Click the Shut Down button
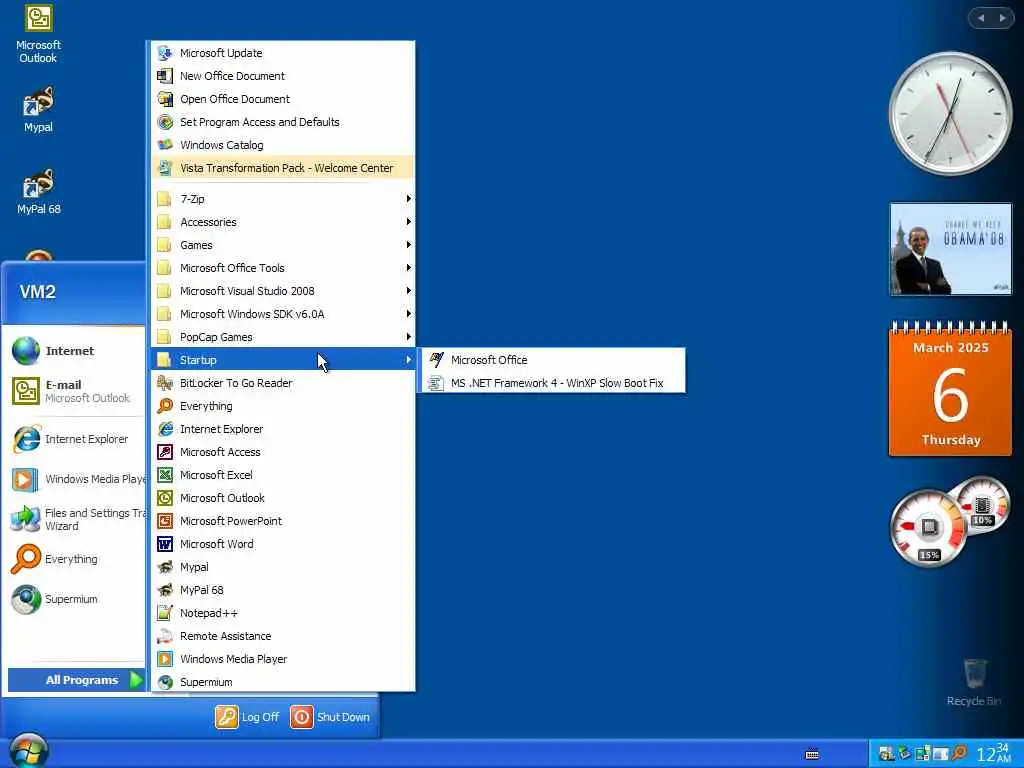1024x768 pixels. pyautogui.click(x=330, y=717)
